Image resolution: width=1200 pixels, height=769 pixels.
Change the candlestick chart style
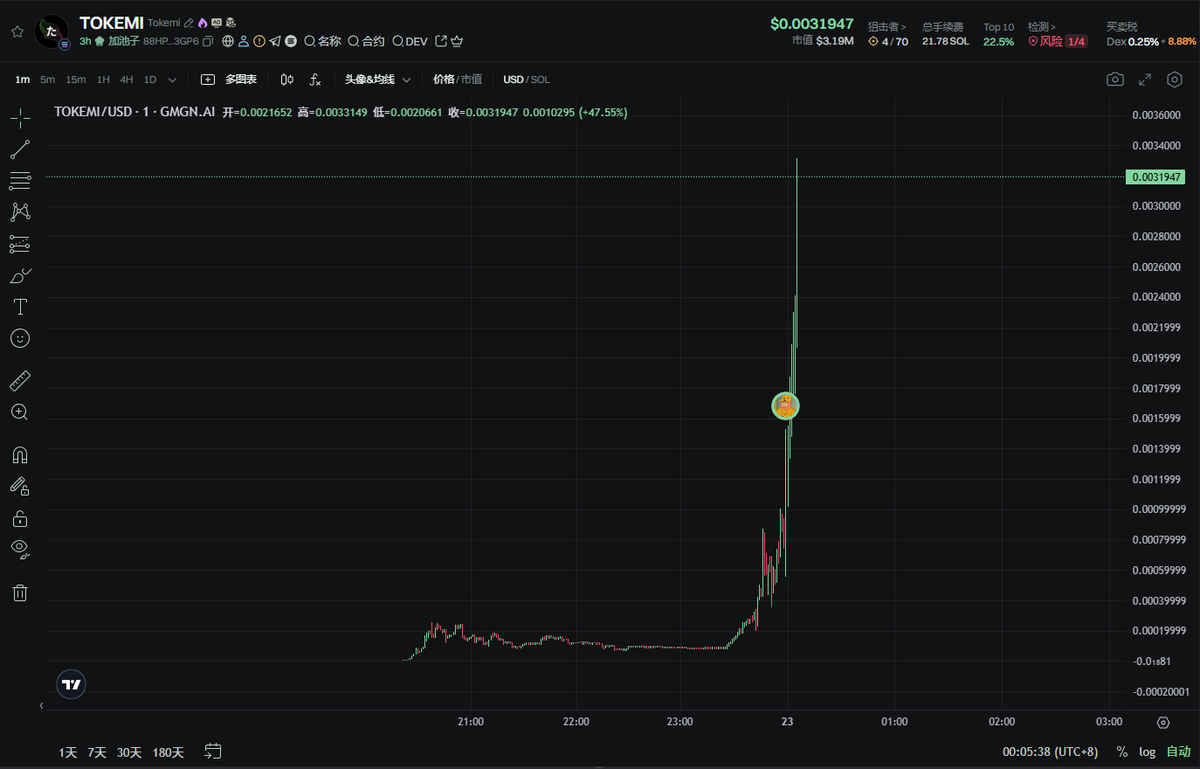[x=287, y=79]
